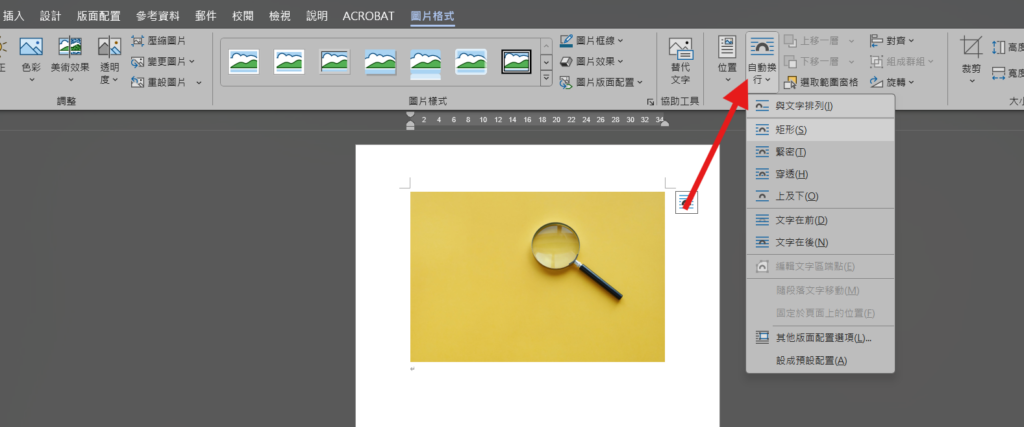Switch to the 版面配置 ribbon tab
Image resolution: width=1024 pixels, height=427 pixels.
[x=99, y=16]
